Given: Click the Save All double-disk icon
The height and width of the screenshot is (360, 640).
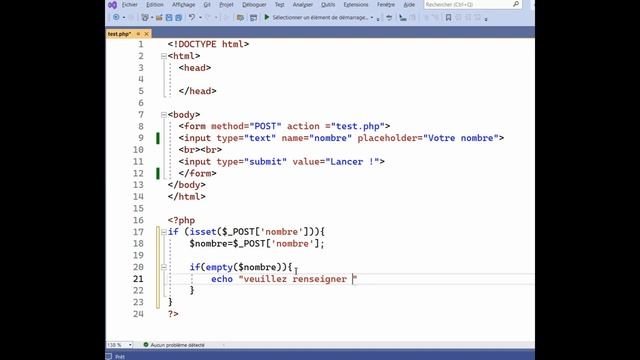Looking at the screenshot, I should (x=178, y=18).
